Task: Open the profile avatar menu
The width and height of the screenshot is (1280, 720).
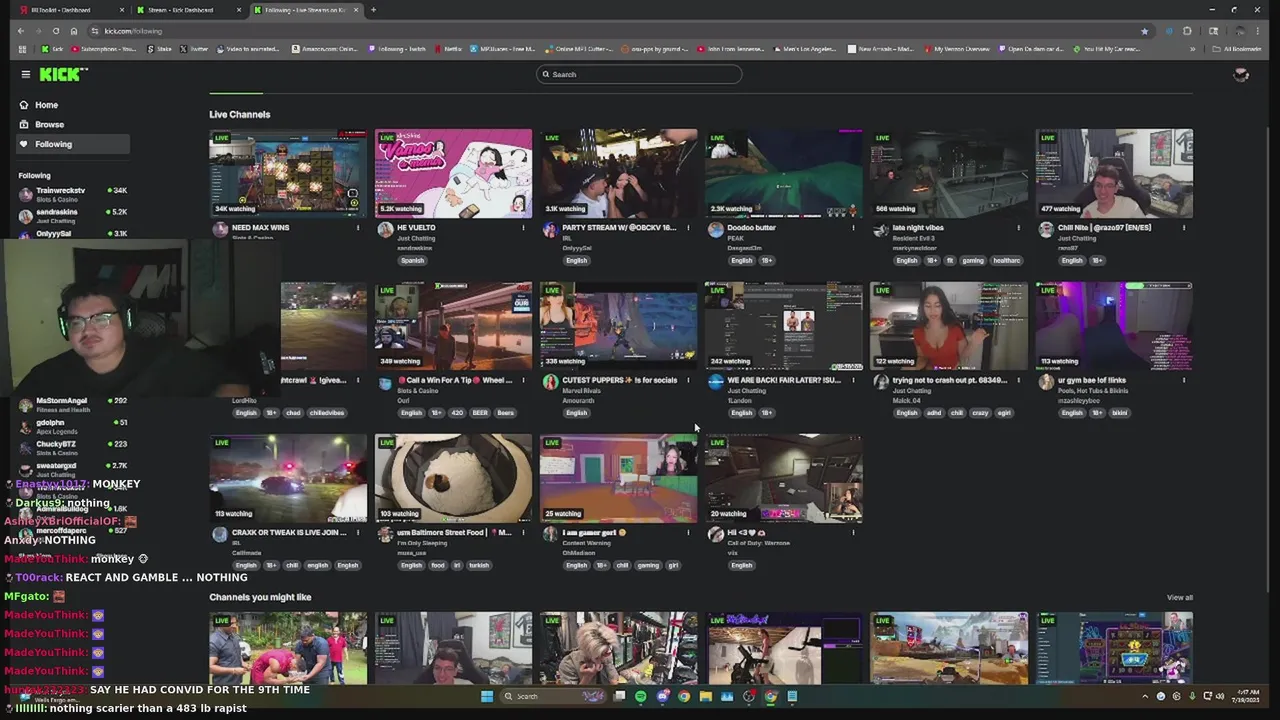Action: click(x=1241, y=74)
